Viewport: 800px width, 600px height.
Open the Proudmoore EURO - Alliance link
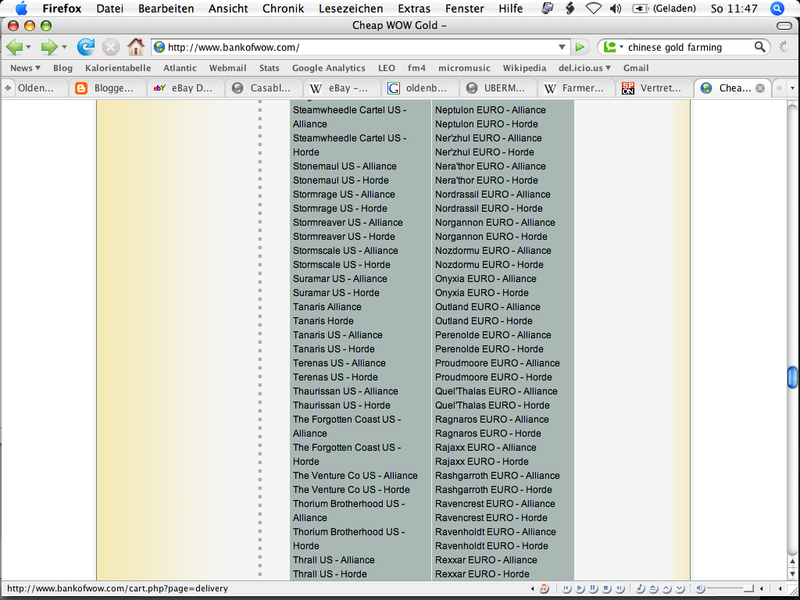coord(497,363)
